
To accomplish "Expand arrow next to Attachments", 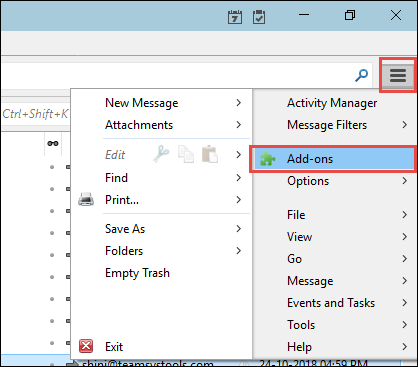I will [238, 125].
